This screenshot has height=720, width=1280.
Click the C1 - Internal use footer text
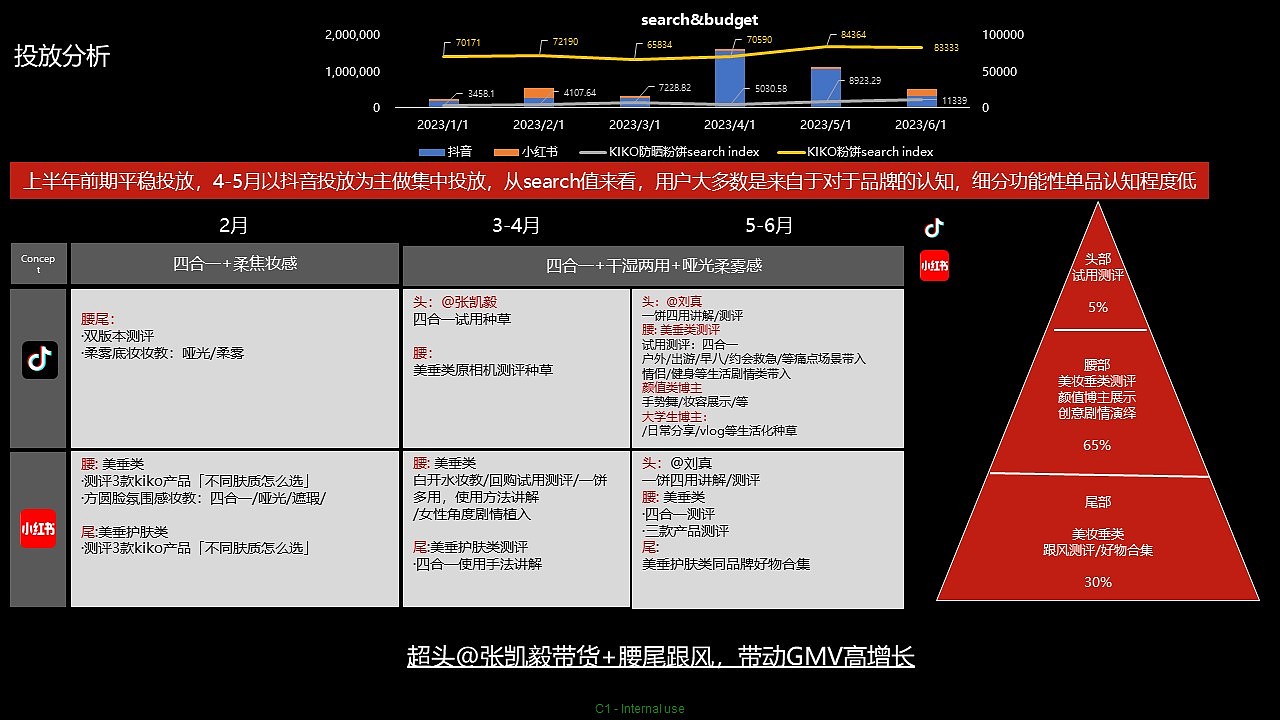[640, 708]
